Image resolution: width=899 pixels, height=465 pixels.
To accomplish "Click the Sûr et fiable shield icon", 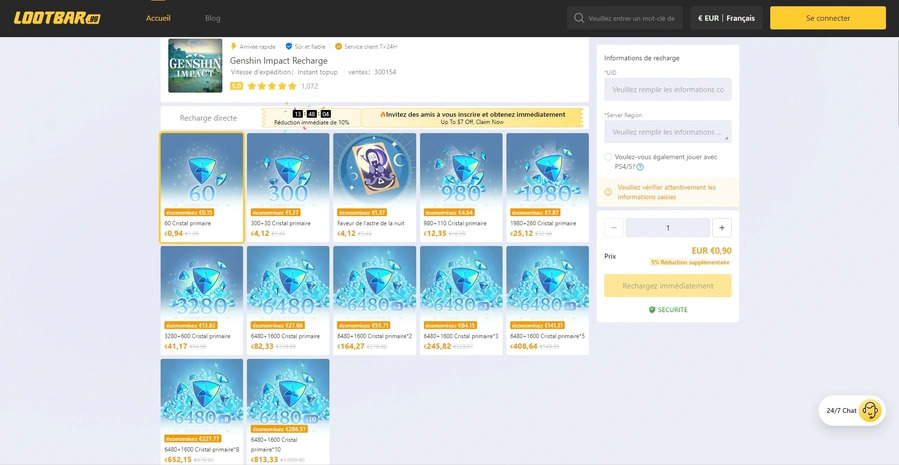I will [289, 46].
